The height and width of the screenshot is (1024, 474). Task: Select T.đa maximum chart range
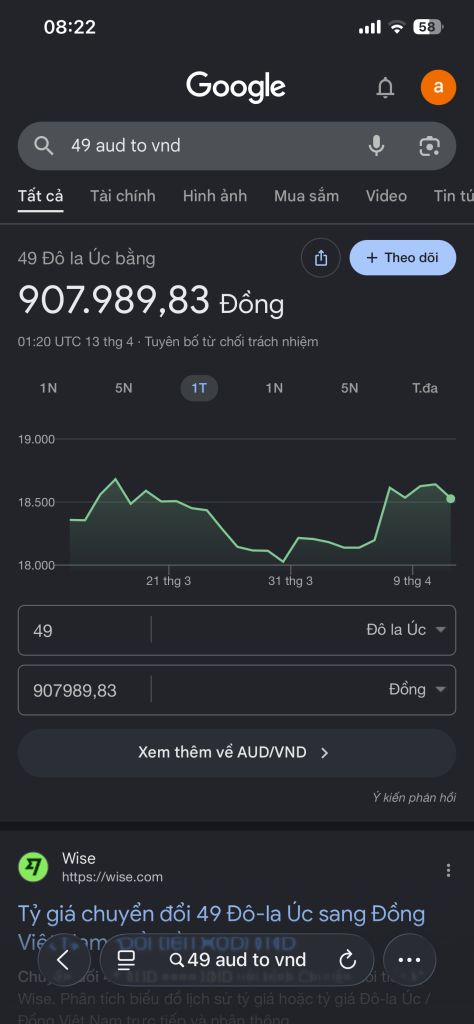click(x=424, y=388)
